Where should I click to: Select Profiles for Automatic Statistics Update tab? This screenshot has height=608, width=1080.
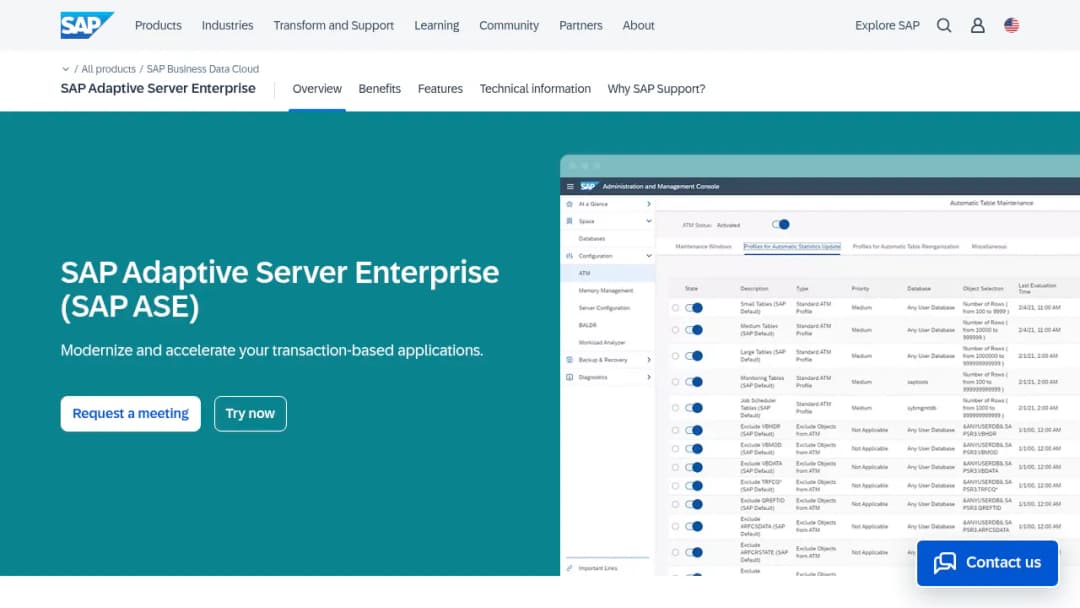[792, 247]
